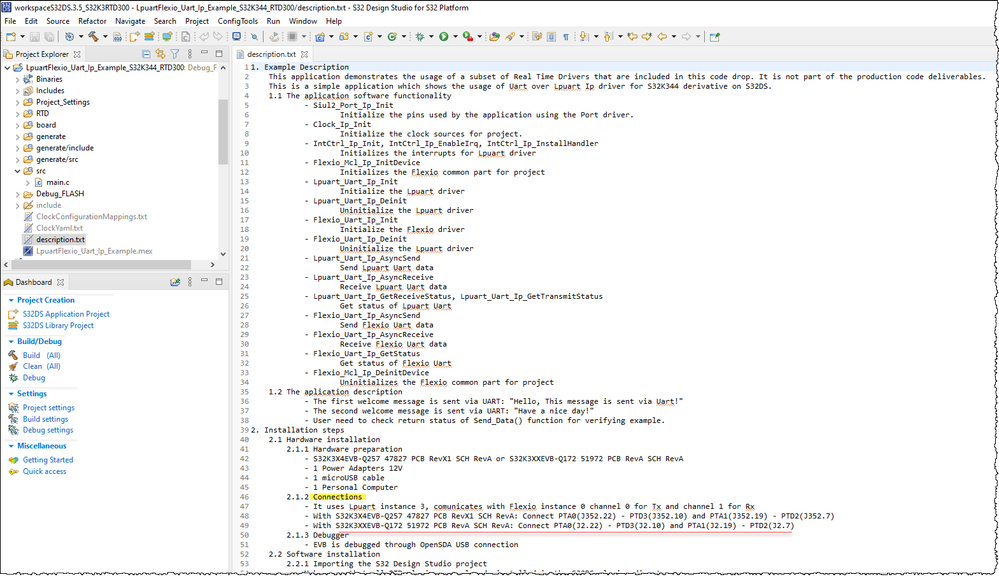Open the Refactor menu
Screen dimensions: 999x576
click(92, 21)
